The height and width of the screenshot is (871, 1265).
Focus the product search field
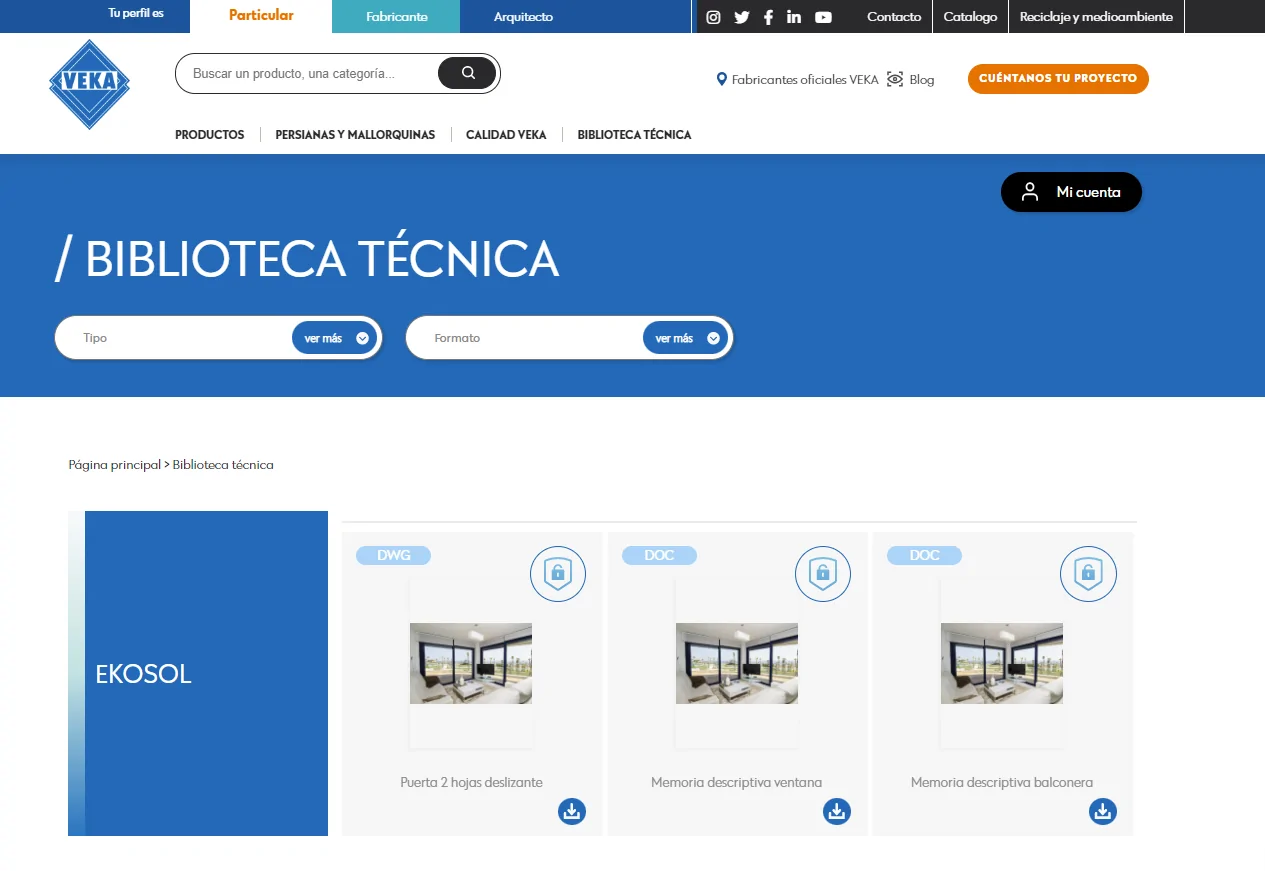(x=305, y=74)
